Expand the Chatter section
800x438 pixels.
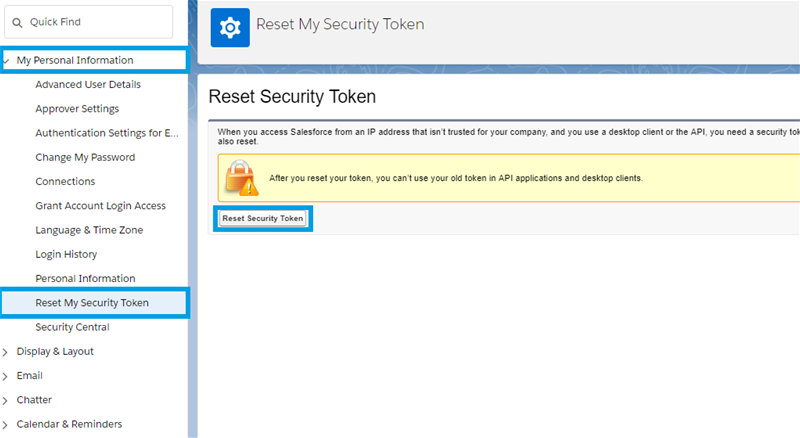7,400
